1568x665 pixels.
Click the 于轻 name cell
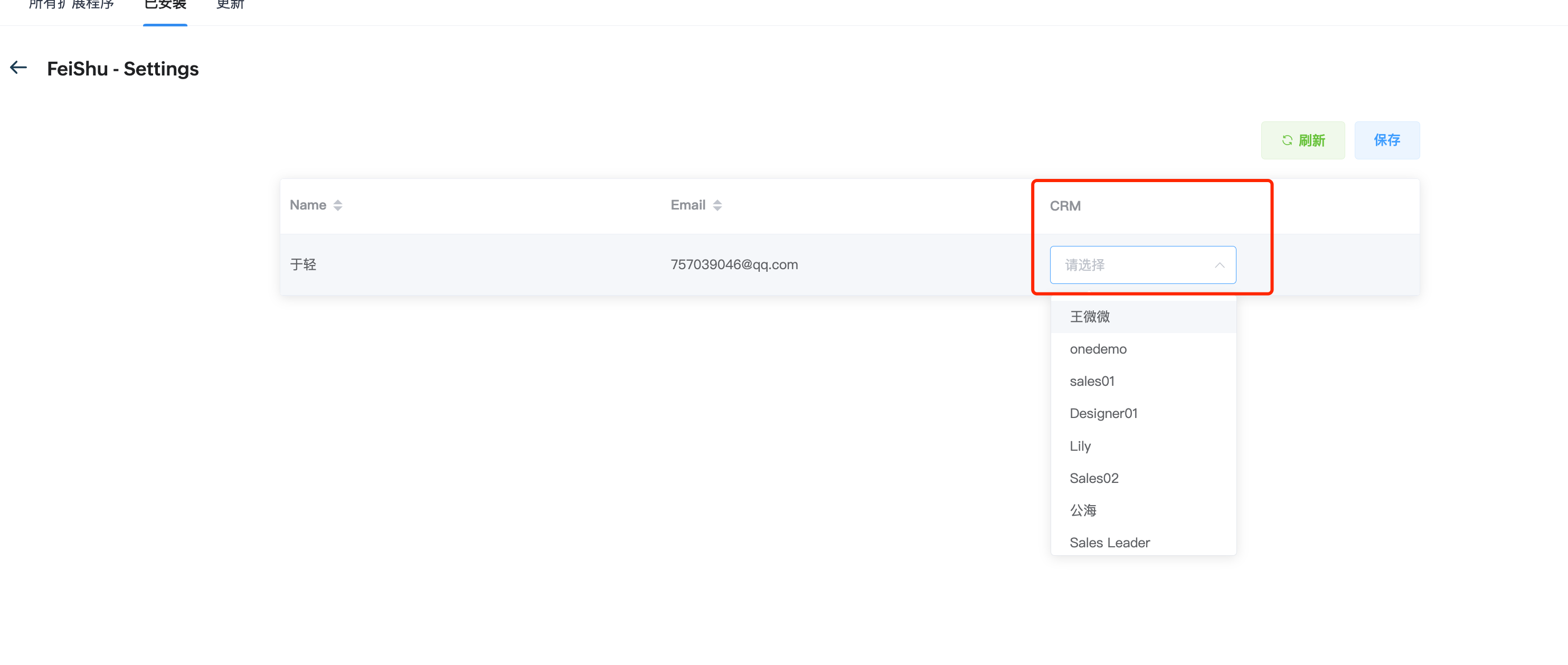pos(303,264)
